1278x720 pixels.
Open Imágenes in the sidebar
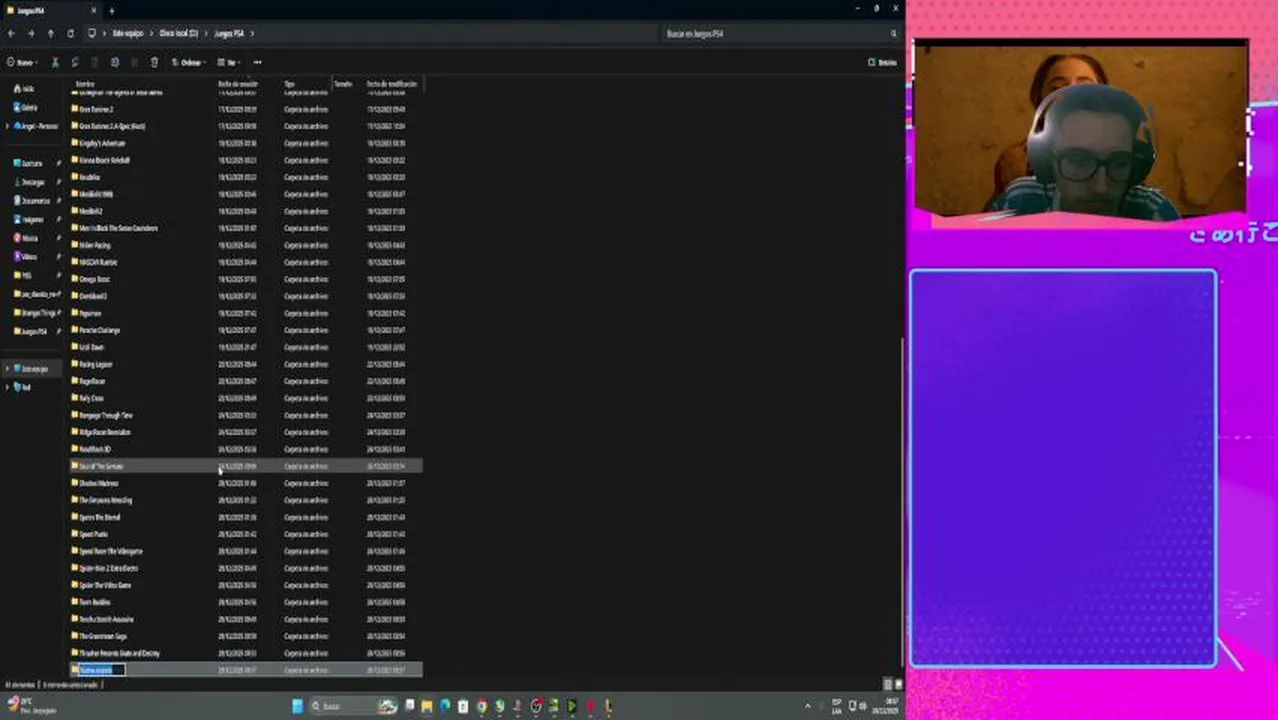[x=29, y=219]
